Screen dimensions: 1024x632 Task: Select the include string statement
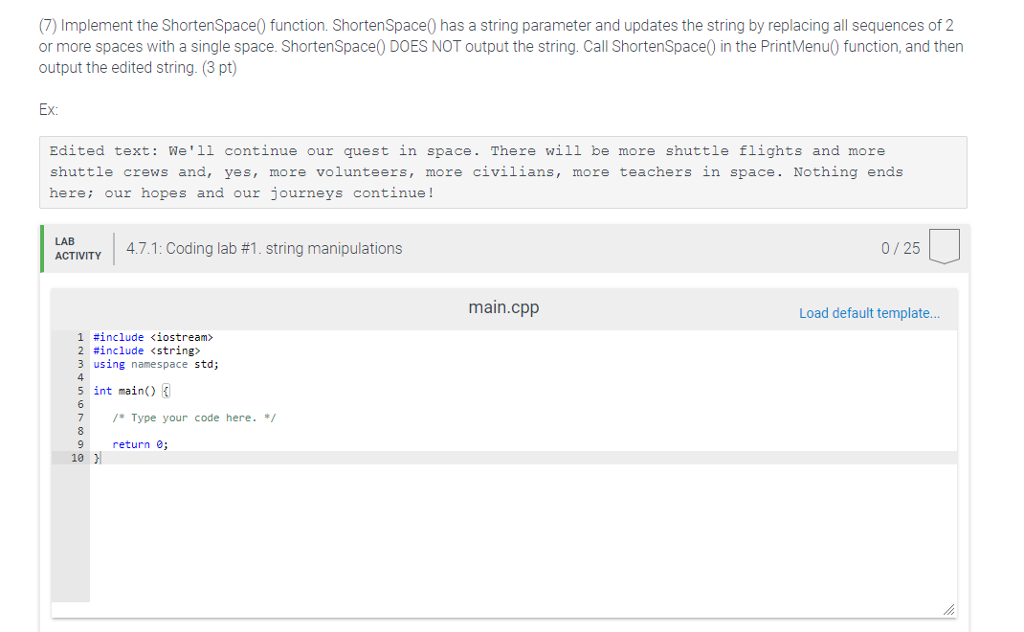145,350
